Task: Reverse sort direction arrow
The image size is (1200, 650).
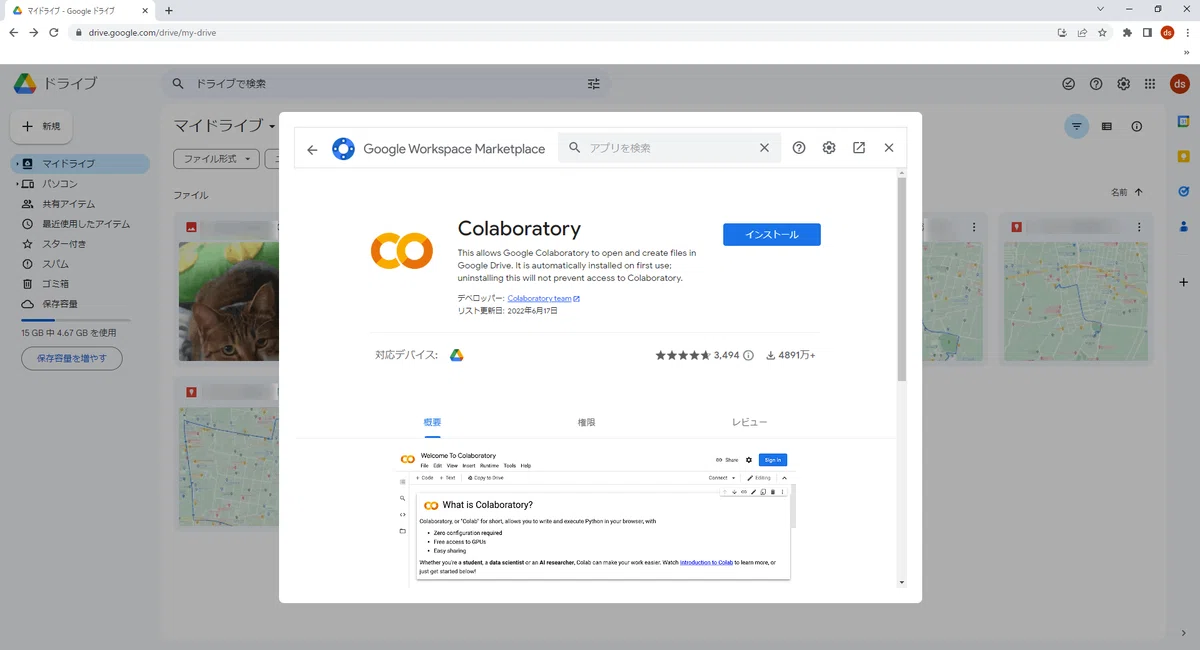Action: pos(1138,192)
